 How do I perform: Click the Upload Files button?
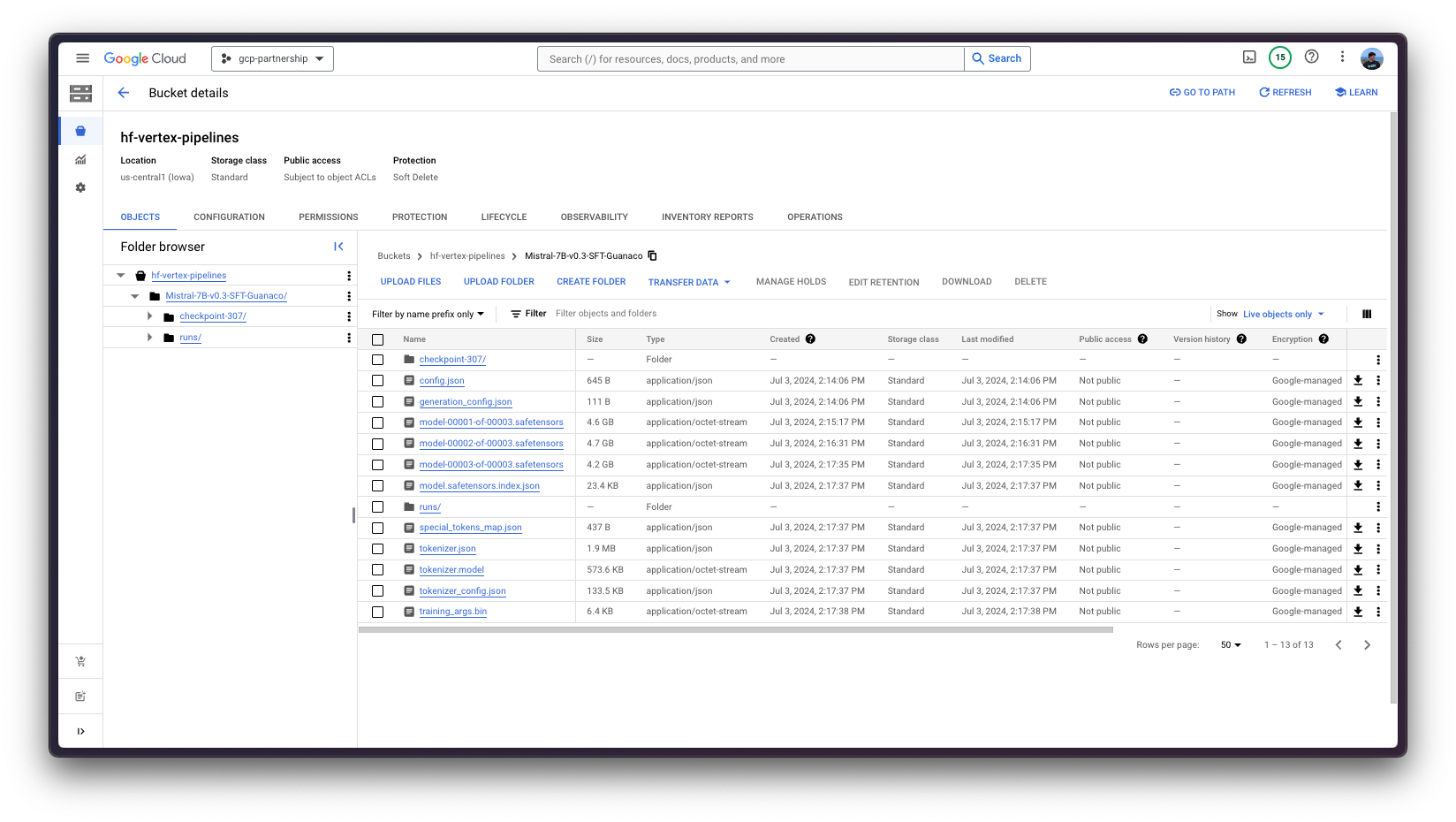point(411,282)
